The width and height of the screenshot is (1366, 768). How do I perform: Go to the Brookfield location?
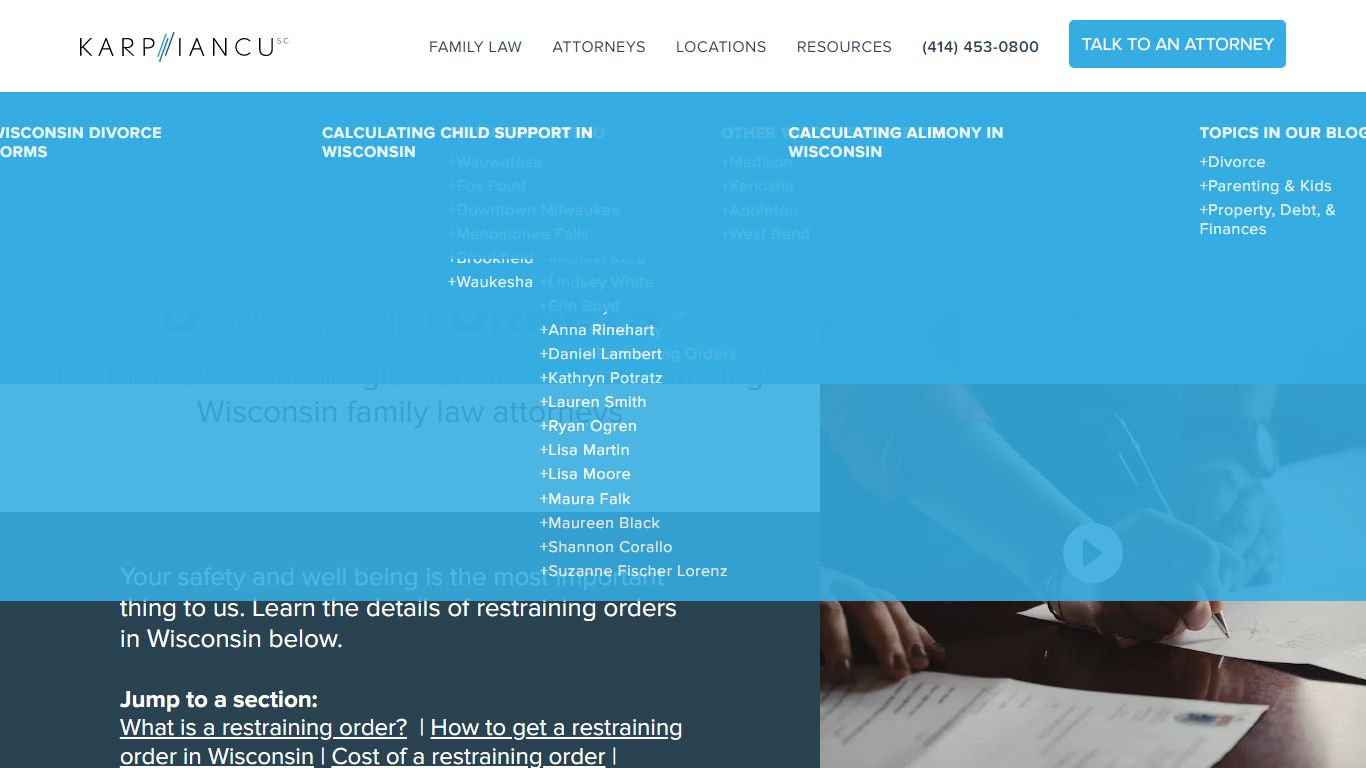click(490, 258)
